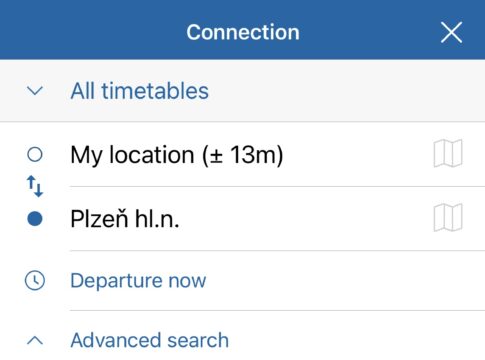Screen dimensions: 485x360
Task: Select the All timetables text label
Action: (140, 91)
